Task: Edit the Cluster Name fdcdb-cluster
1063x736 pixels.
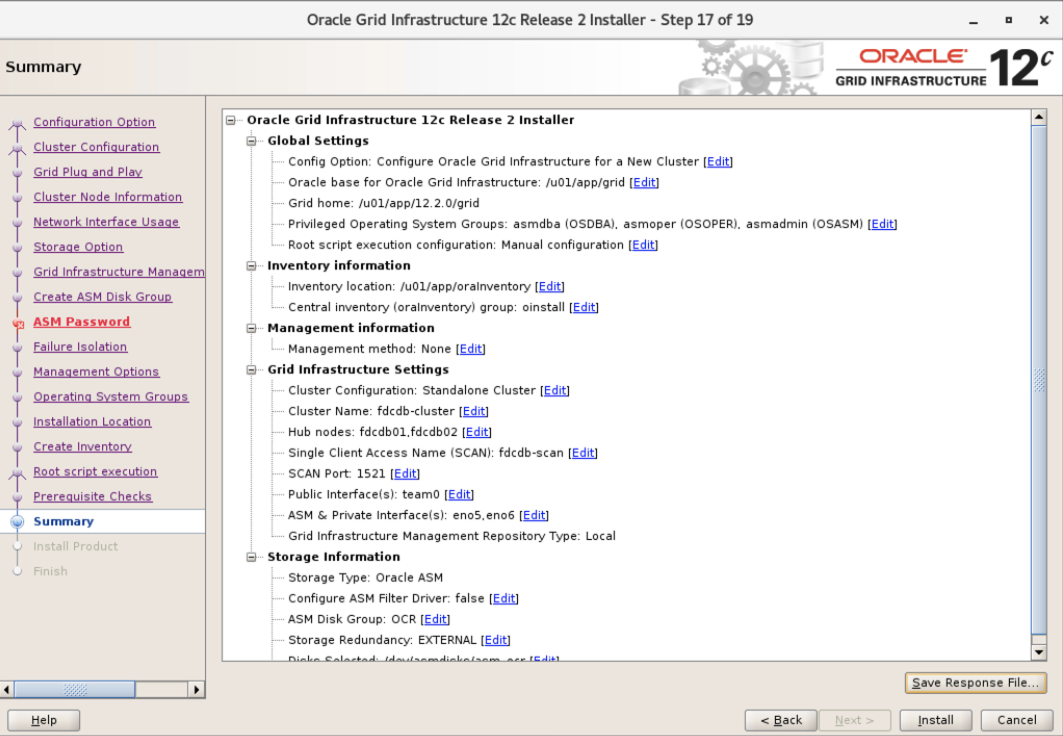Action: click(474, 411)
